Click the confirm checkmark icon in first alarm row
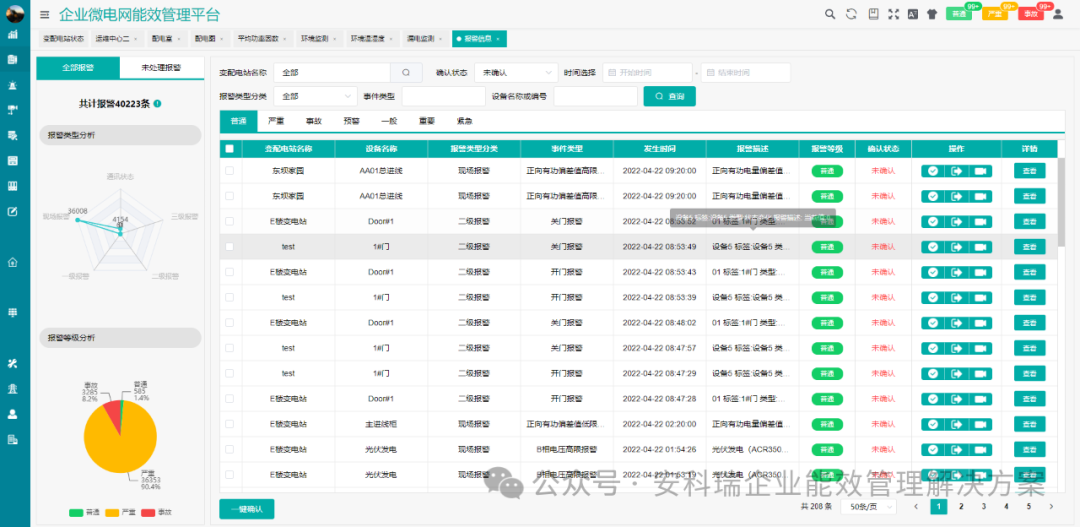The height and width of the screenshot is (527, 1080). 932,171
